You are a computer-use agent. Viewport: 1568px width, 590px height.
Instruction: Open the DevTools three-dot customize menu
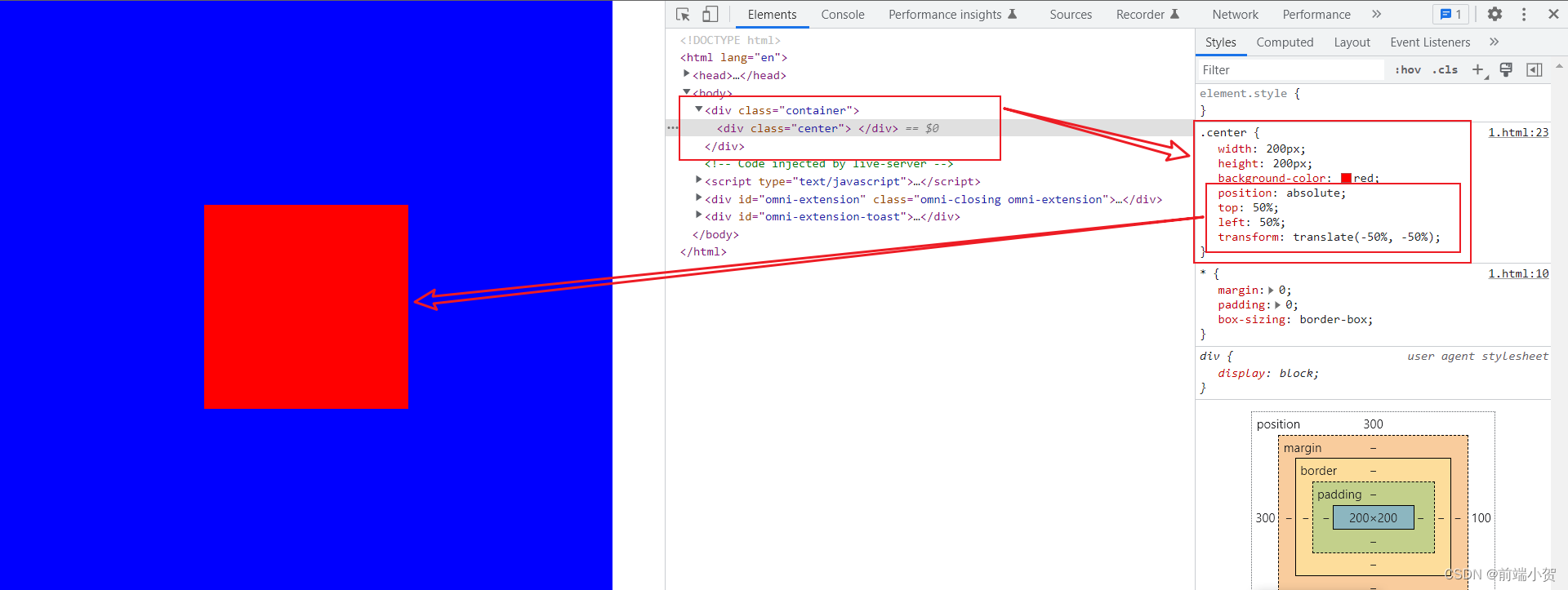tap(1524, 14)
